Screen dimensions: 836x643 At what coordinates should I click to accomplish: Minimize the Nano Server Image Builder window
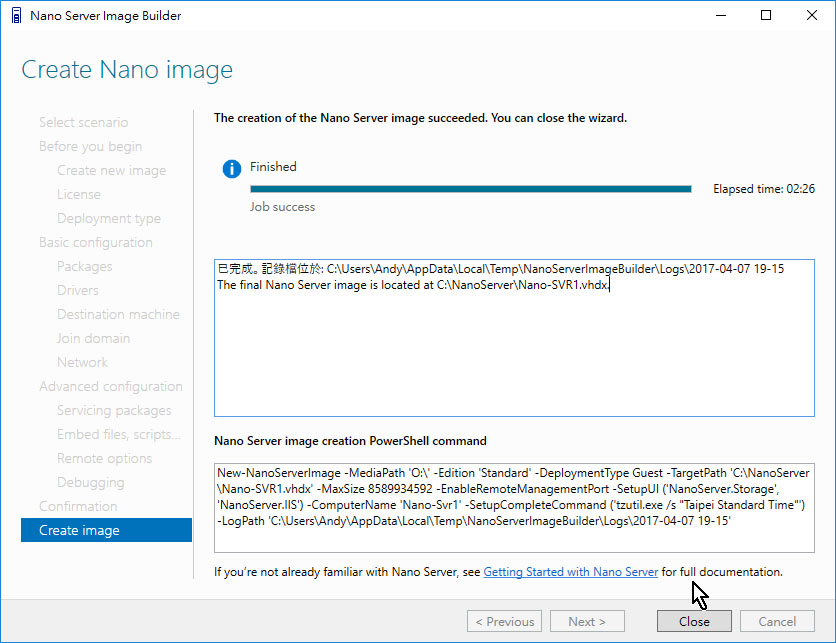[721, 15]
